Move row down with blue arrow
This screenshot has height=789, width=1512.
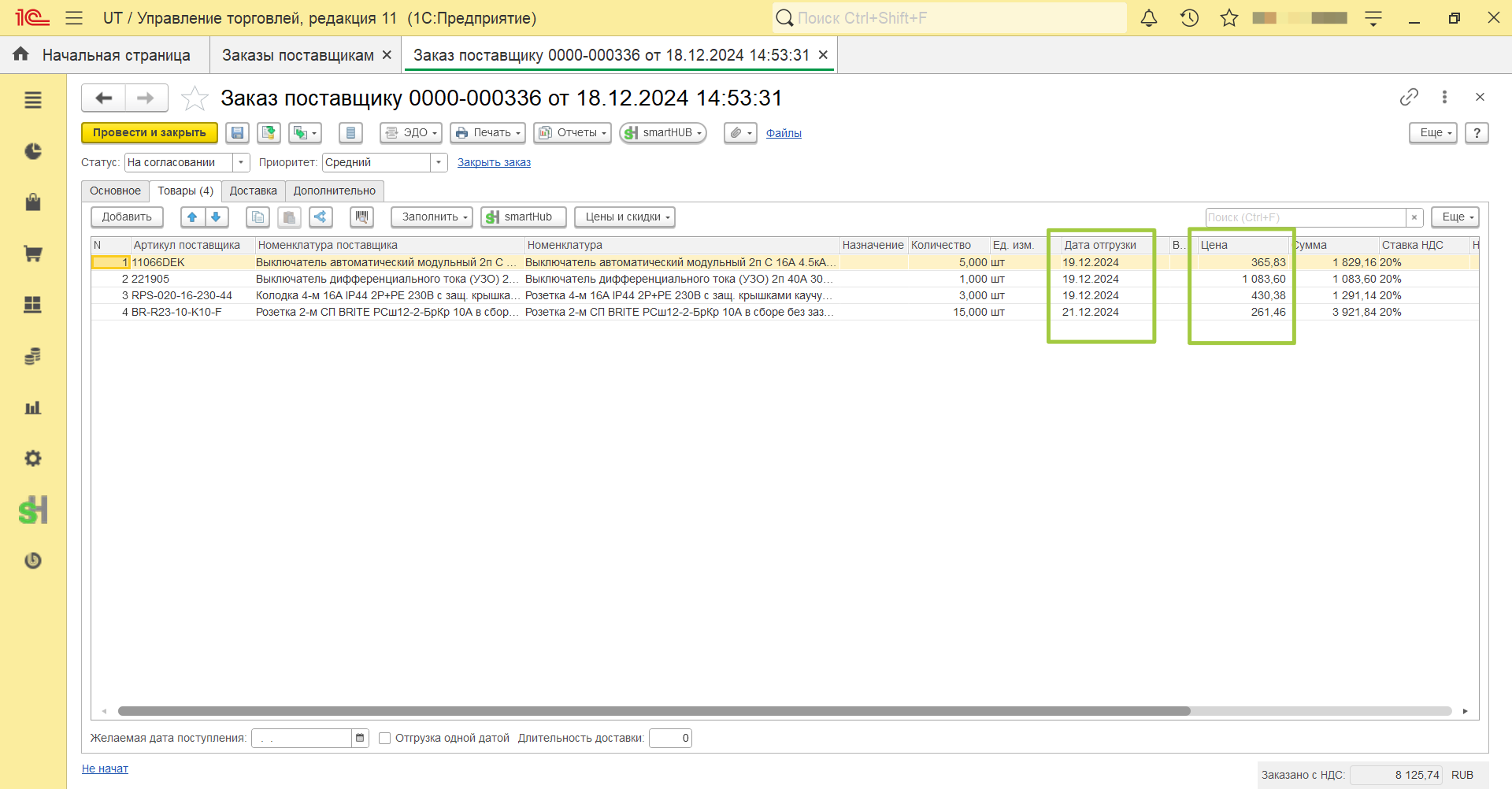(217, 217)
